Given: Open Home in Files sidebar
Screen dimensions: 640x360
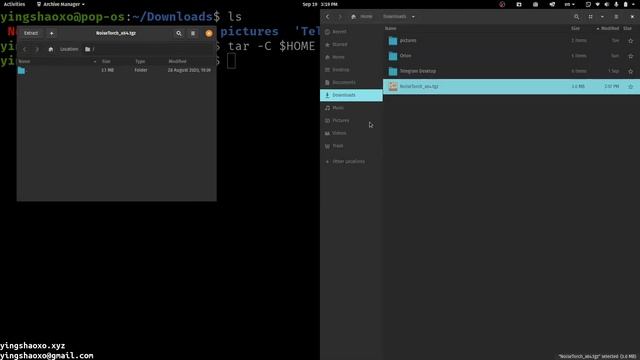Looking at the screenshot, I should click(351, 57).
